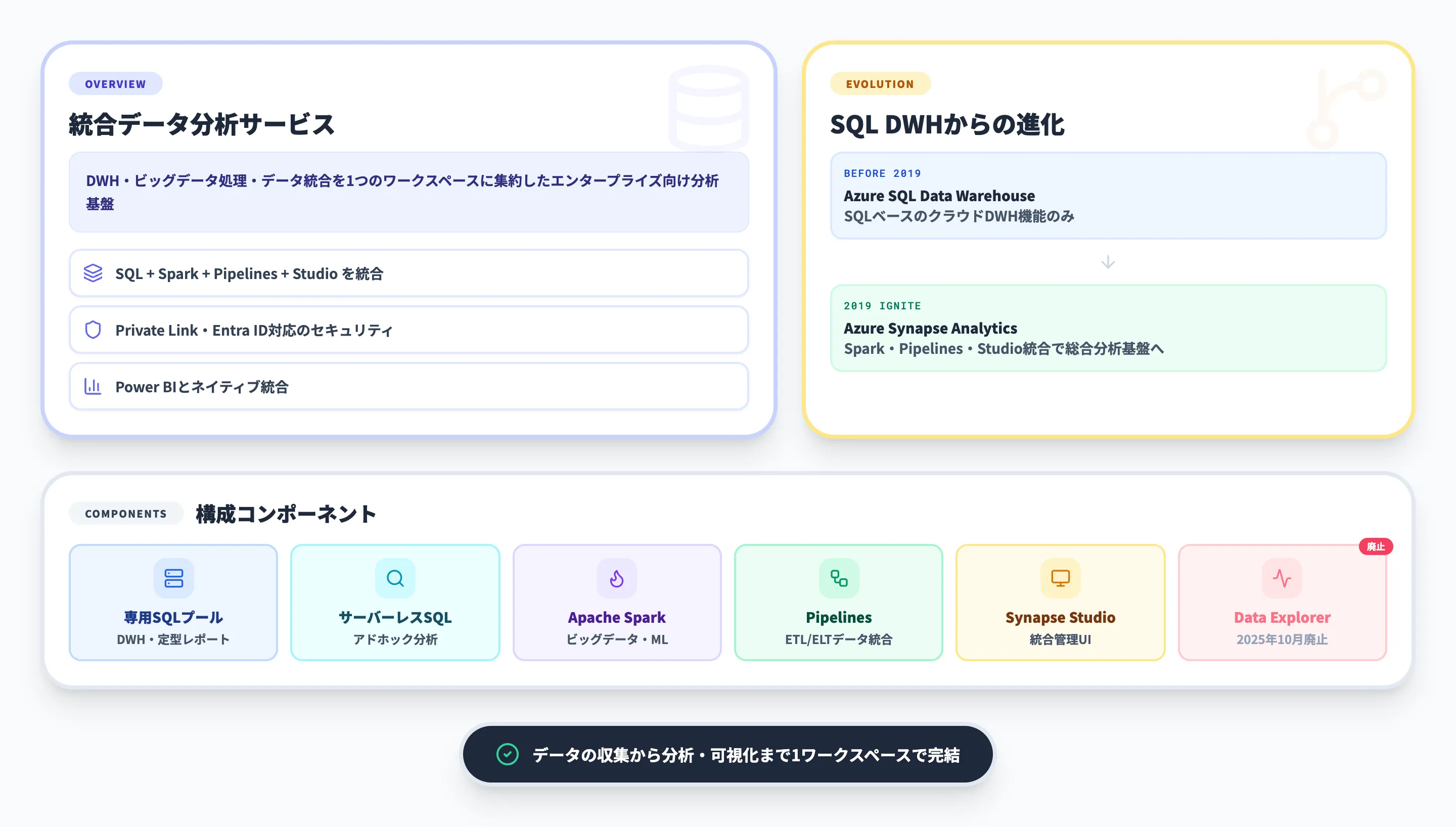Click the 2019 IGNITE label

883,306
